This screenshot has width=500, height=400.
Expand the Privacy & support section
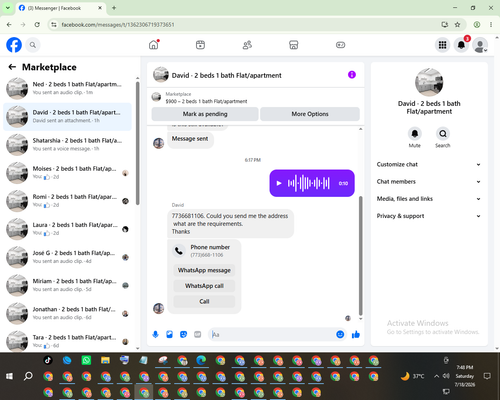tap(429, 216)
